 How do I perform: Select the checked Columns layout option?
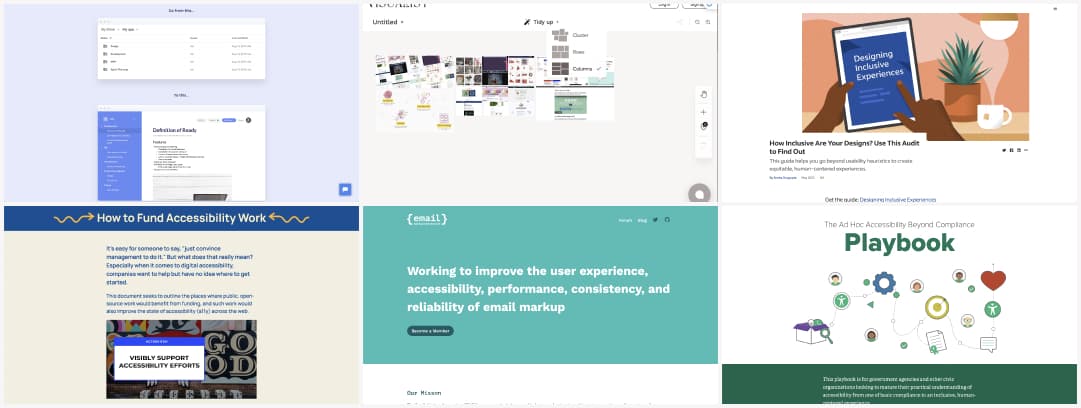[x=580, y=69]
